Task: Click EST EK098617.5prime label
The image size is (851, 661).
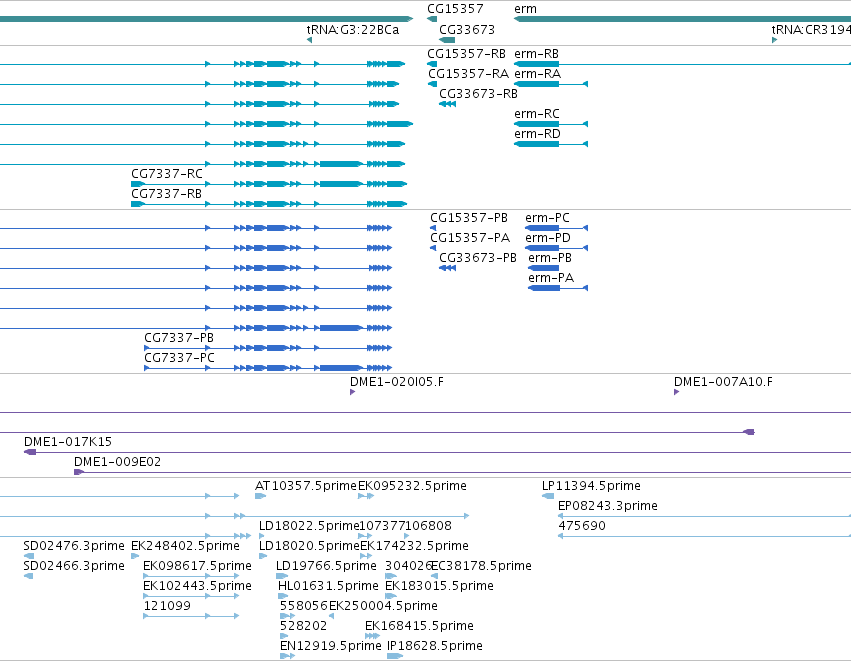Action: click(198, 566)
